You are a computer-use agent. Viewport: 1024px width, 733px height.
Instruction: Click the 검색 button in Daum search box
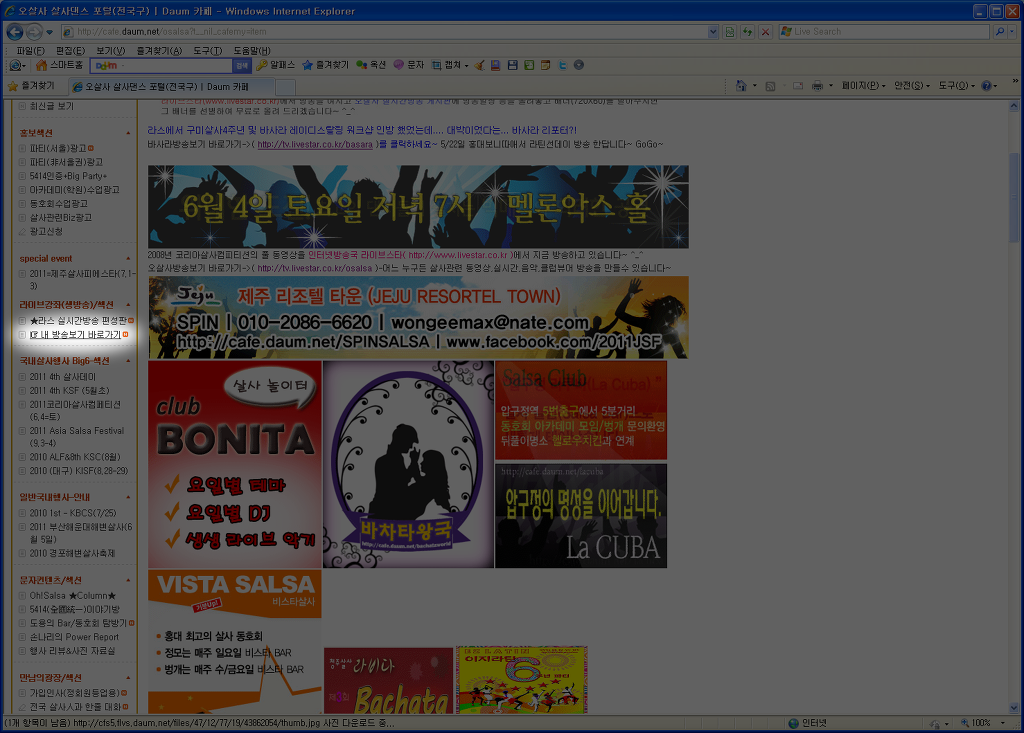242,65
